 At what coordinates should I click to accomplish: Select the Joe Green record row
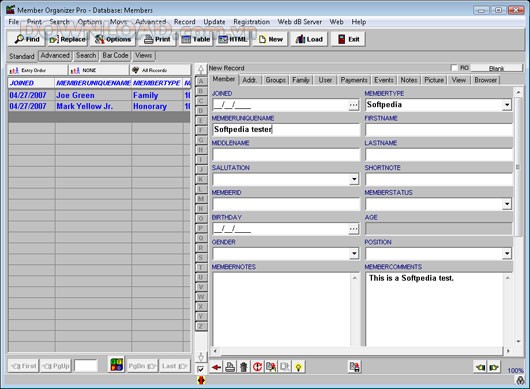99,95
